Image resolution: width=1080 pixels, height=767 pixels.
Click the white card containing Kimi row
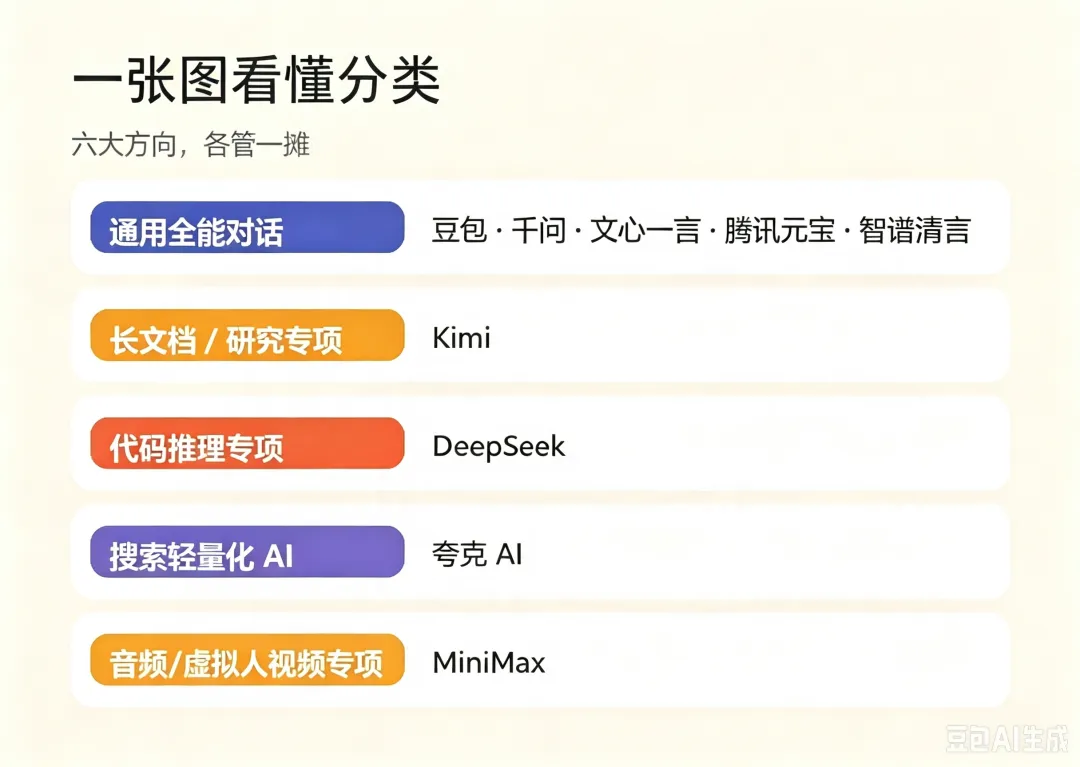540,335
